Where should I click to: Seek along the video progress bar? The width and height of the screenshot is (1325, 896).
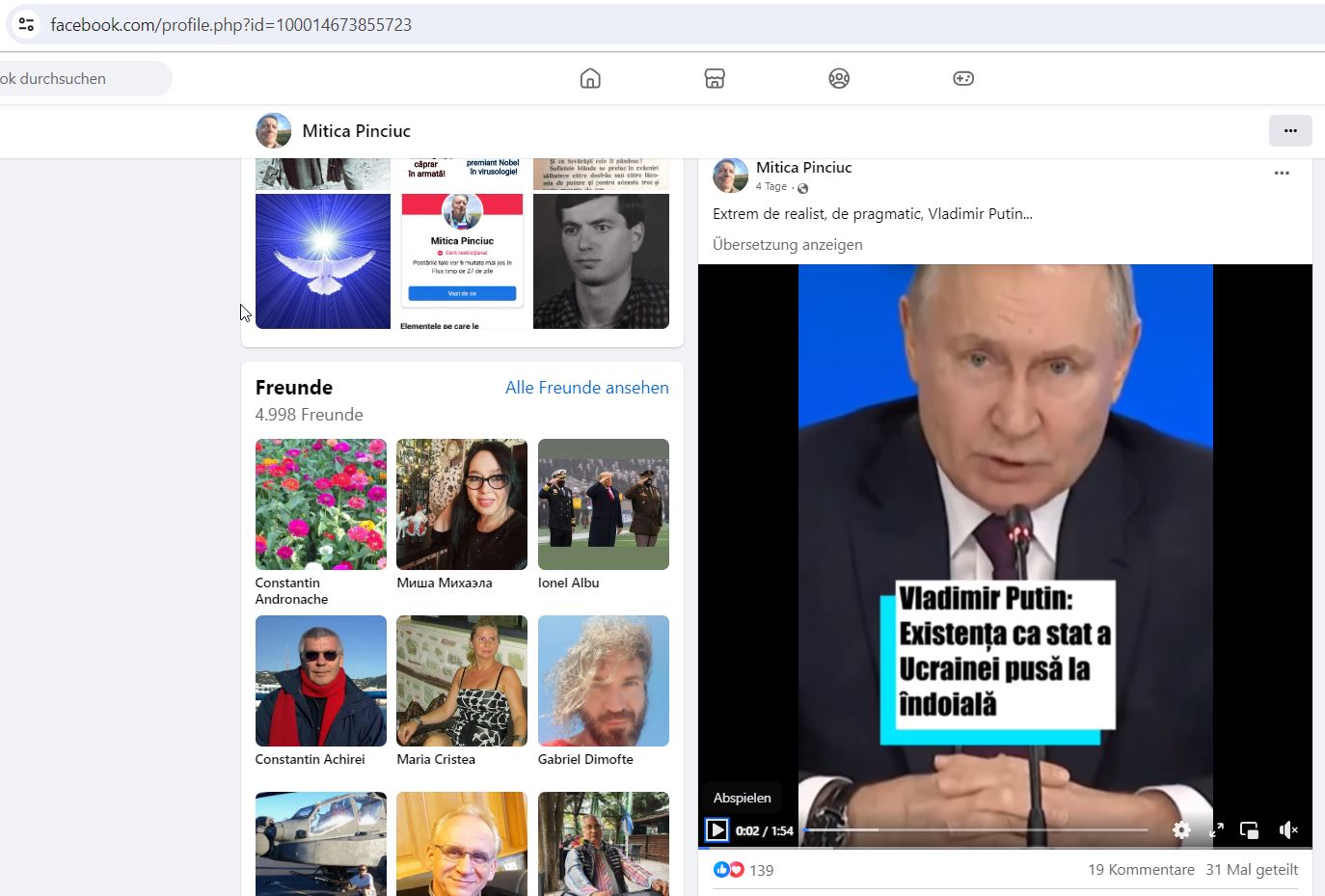[975, 829]
